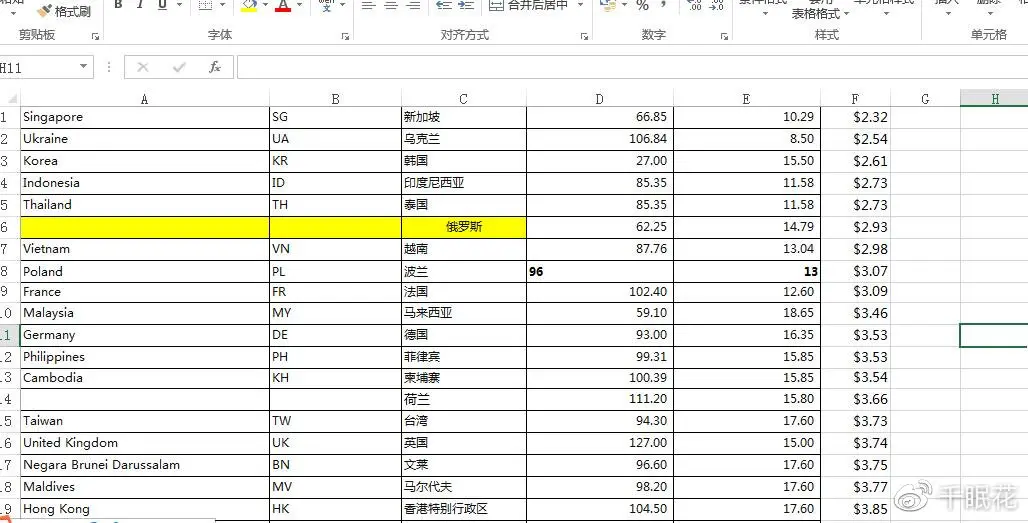This screenshot has height=523, width=1028.
Task: Click the select-all corner of the sheet
Action: pyautogui.click(x=10, y=99)
